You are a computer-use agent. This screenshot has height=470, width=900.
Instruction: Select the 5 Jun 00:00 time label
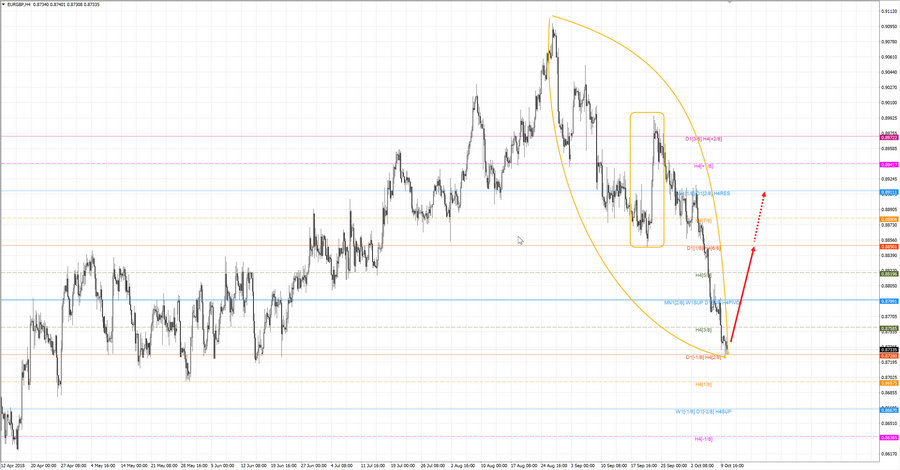click(223, 466)
